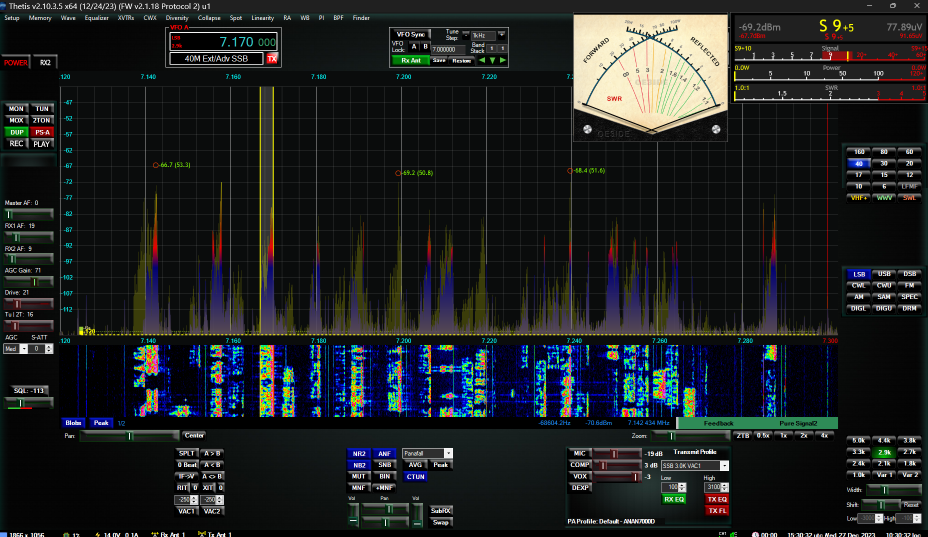Screen dimensions: 928x537
Task: Click the Pure Signal2 status indicator
Action: pos(798,423)
